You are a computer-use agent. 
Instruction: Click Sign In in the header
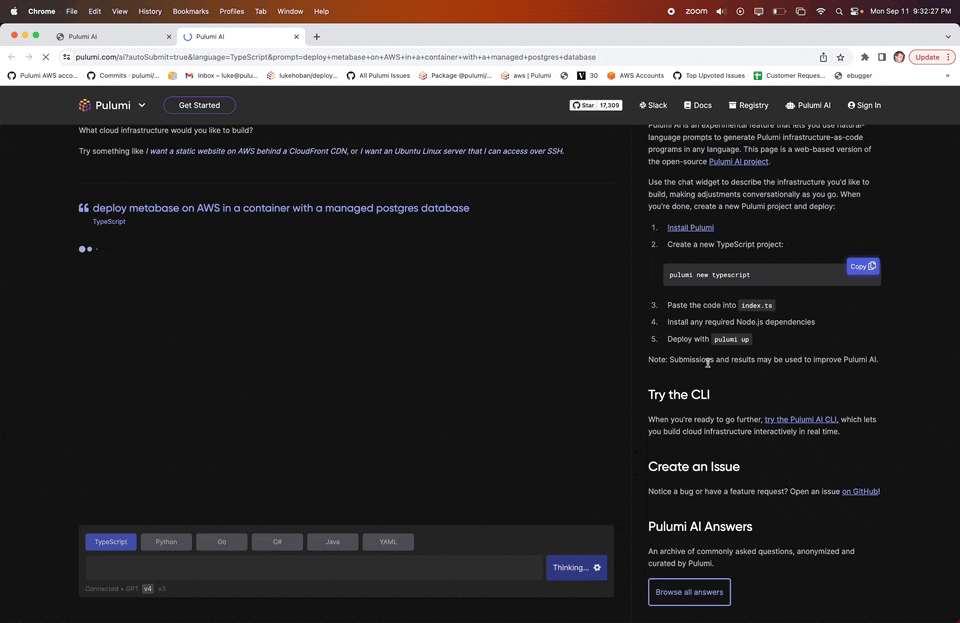(864, 105)
